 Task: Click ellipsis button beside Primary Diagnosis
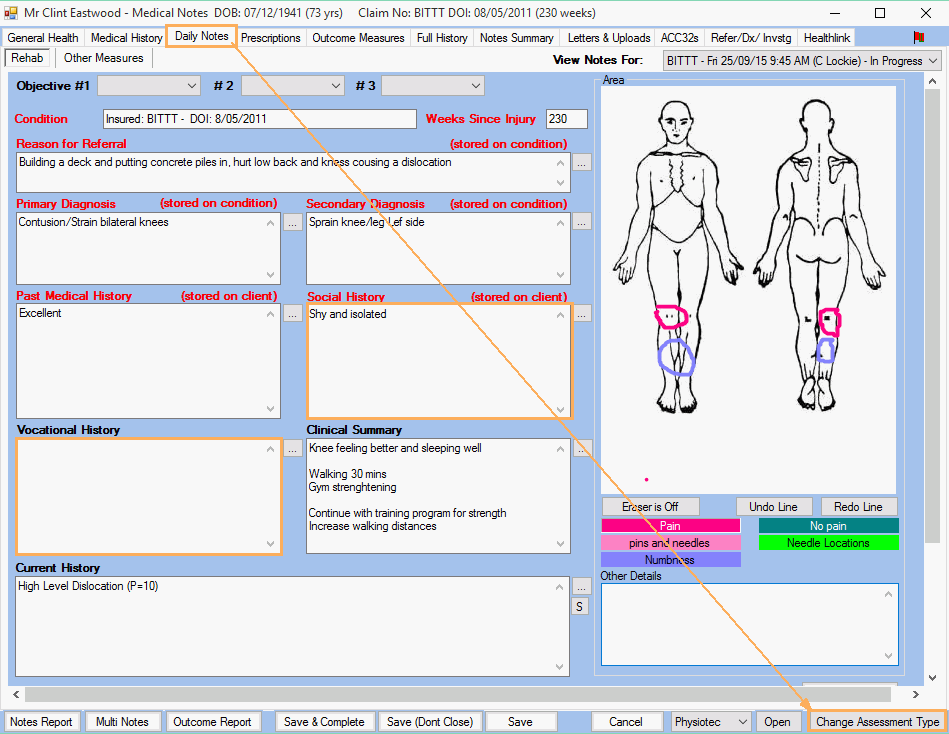pos(292,222)
